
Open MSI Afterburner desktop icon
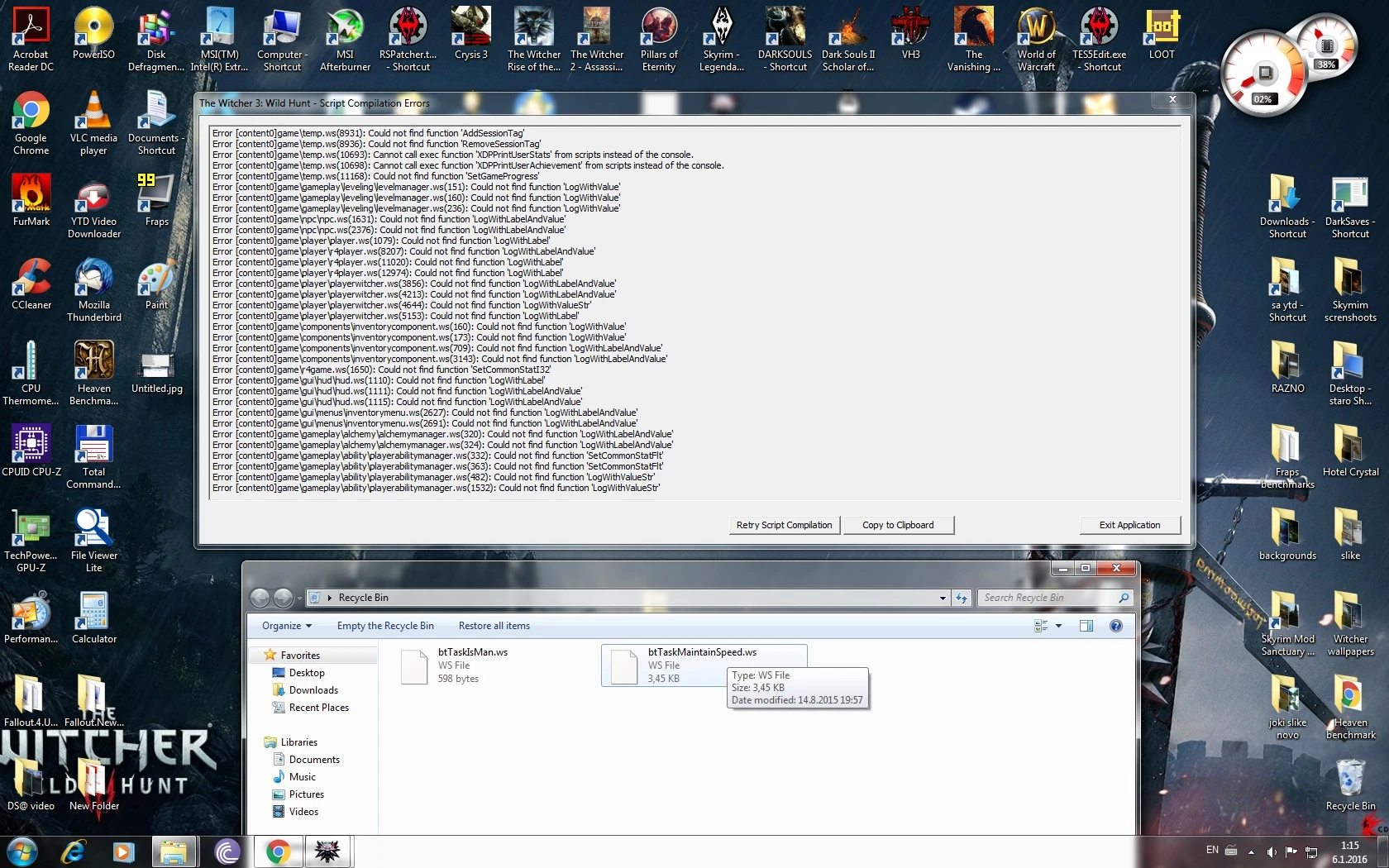pyautogui.click(x=345, y=39)
